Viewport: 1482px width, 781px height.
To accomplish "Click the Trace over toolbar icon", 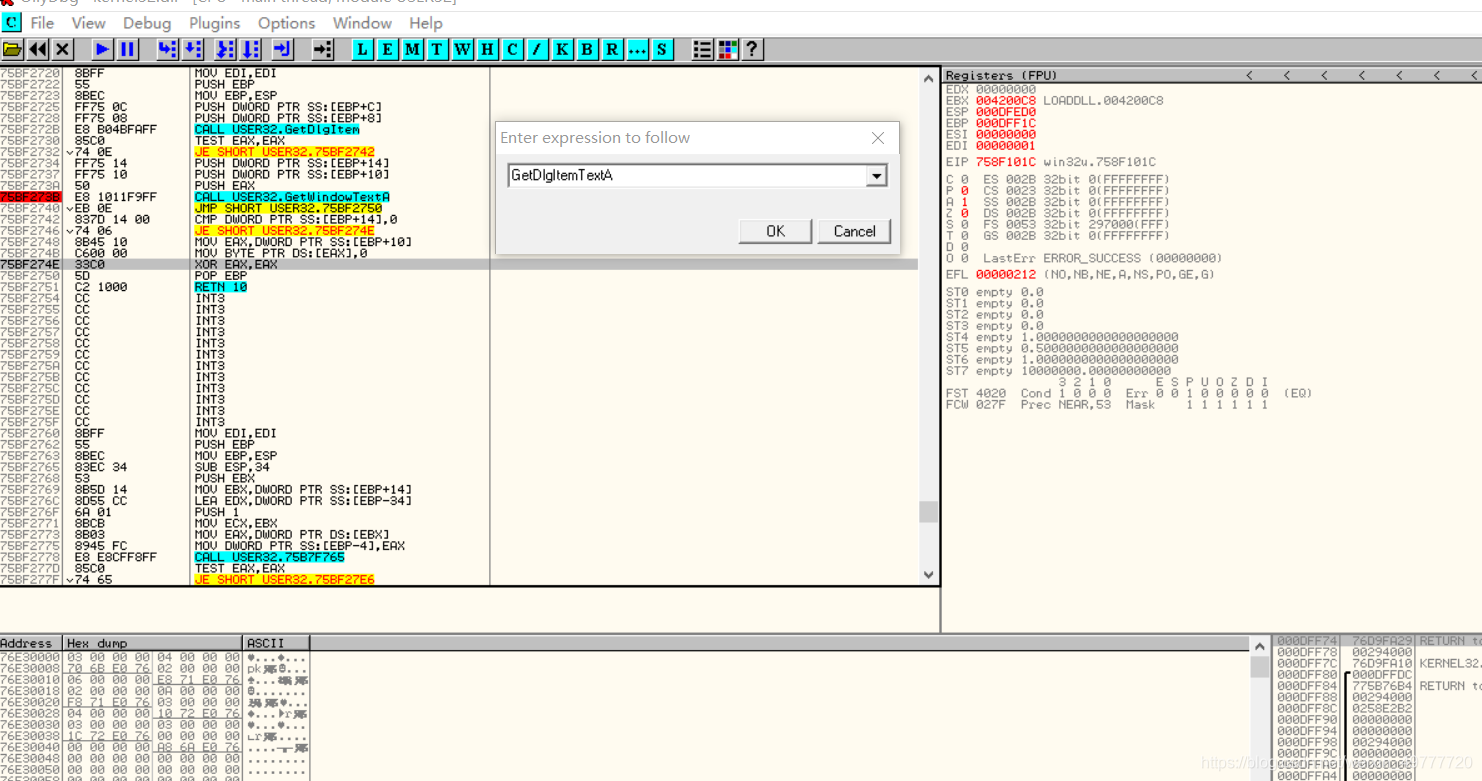I will 250,49.
